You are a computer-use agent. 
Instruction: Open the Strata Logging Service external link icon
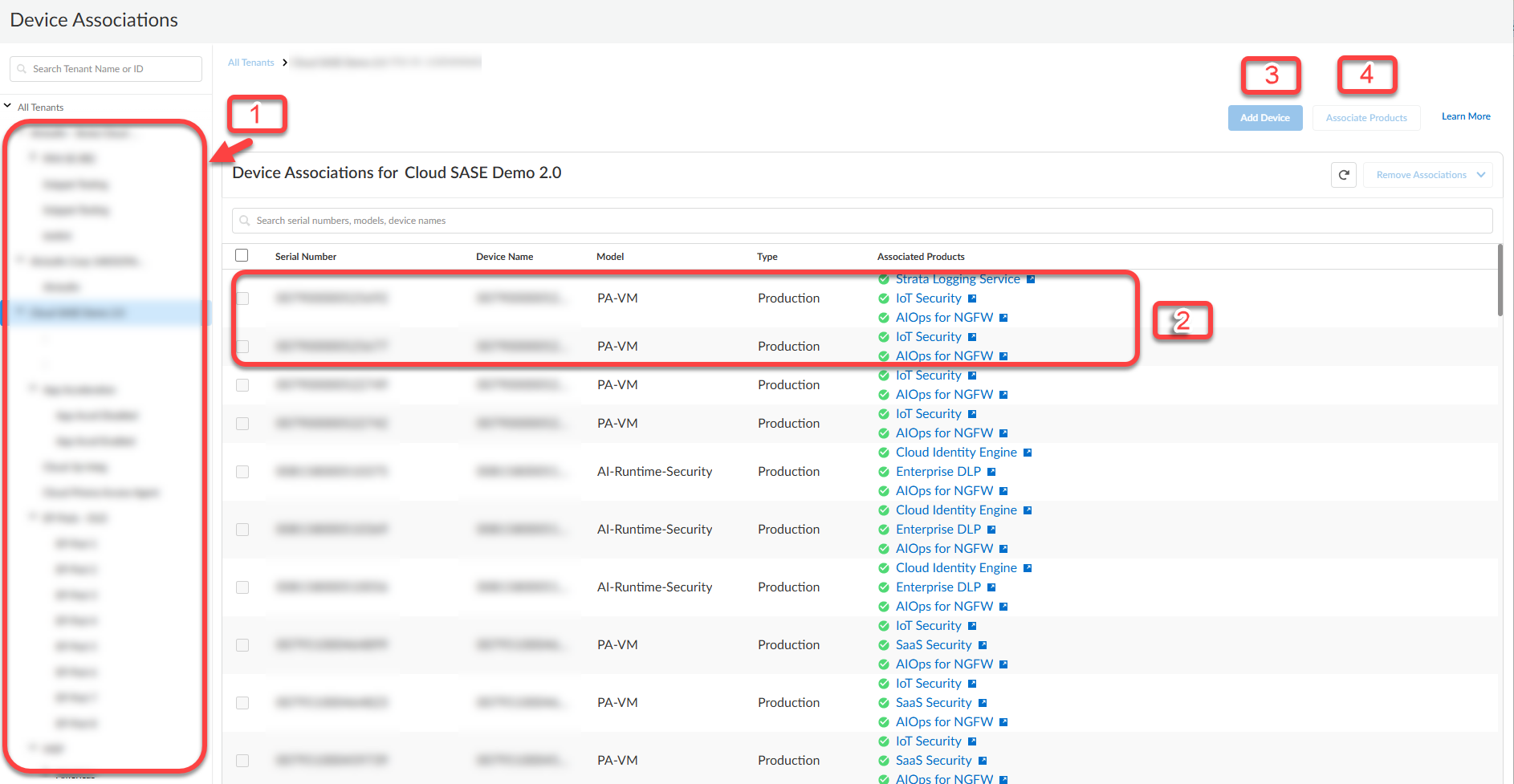point(1031,279)
